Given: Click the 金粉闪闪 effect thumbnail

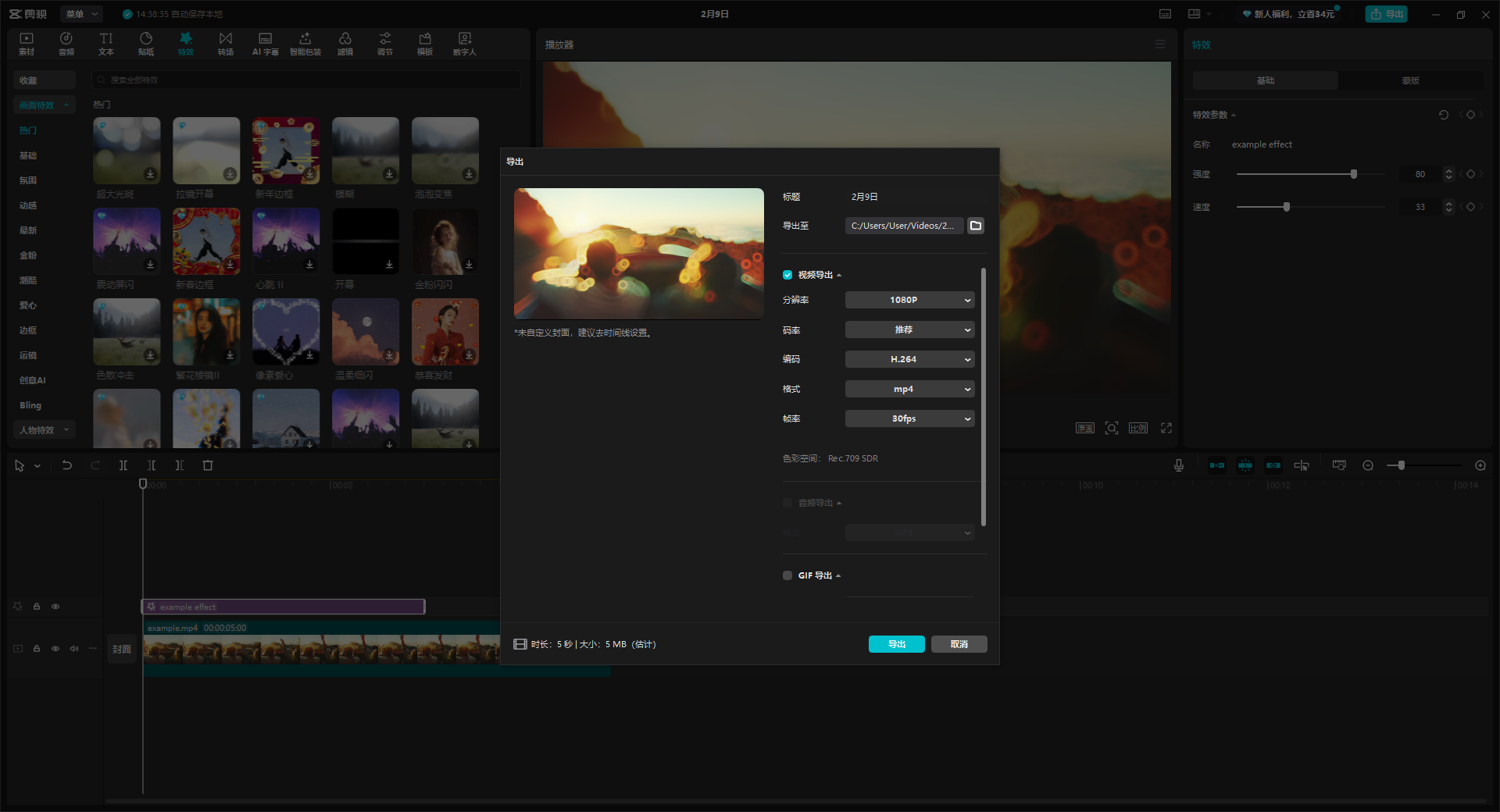Looking at the screenshot, I should [445, 241].
